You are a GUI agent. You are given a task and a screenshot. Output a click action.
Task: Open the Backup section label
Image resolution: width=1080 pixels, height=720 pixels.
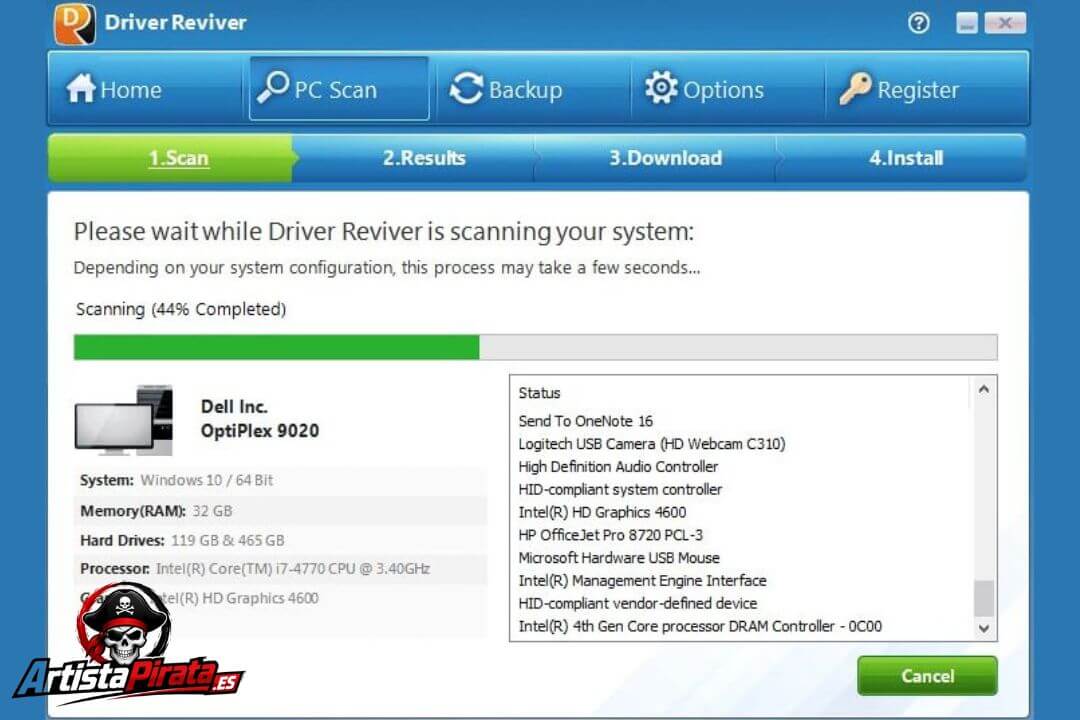click(x=526, y=90)
